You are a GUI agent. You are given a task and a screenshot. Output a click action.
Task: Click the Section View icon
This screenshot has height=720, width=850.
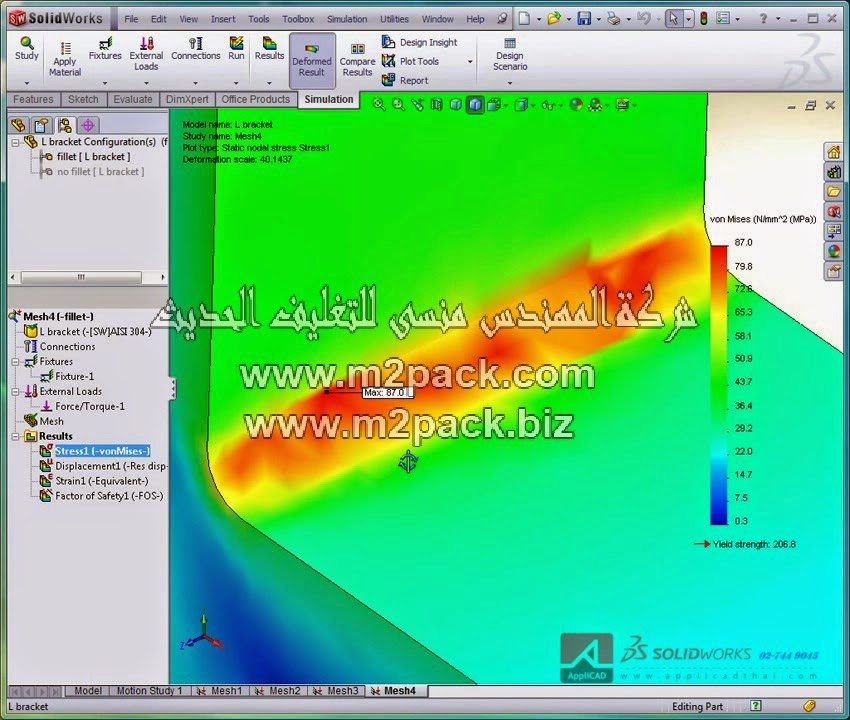(436, 105)
